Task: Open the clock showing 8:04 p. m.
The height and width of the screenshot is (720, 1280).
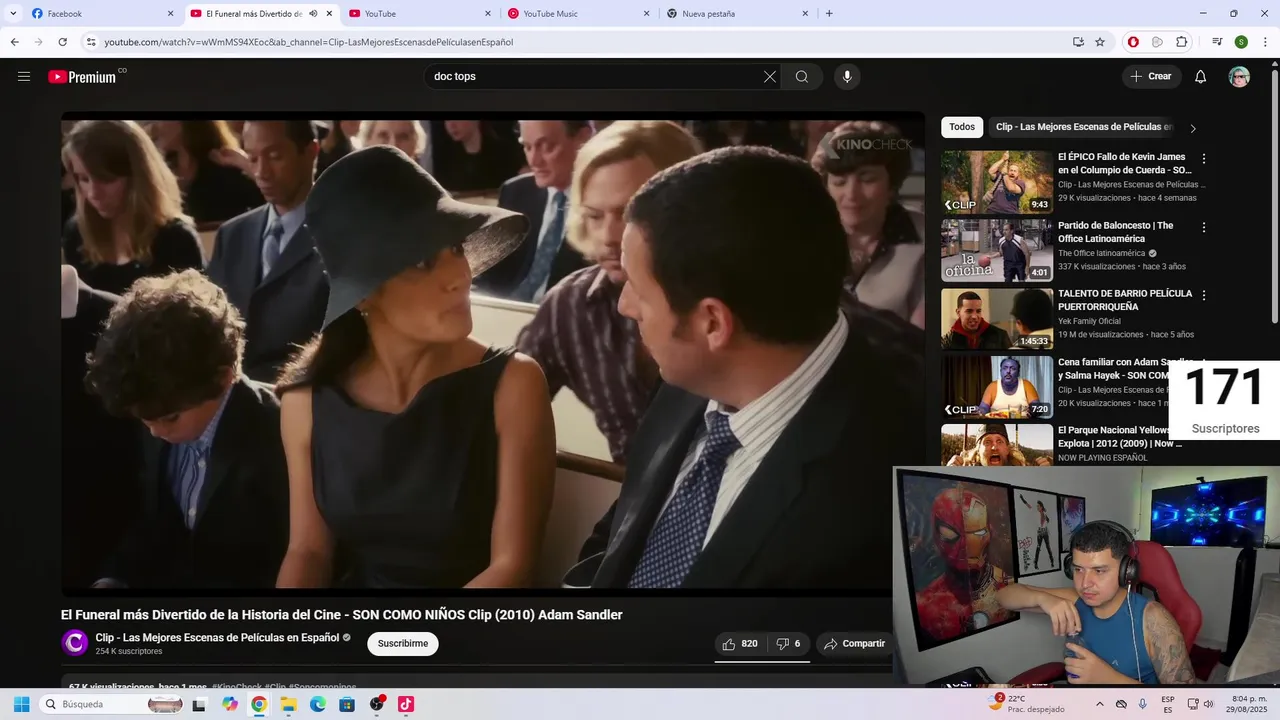Action: coord(1248,704)
